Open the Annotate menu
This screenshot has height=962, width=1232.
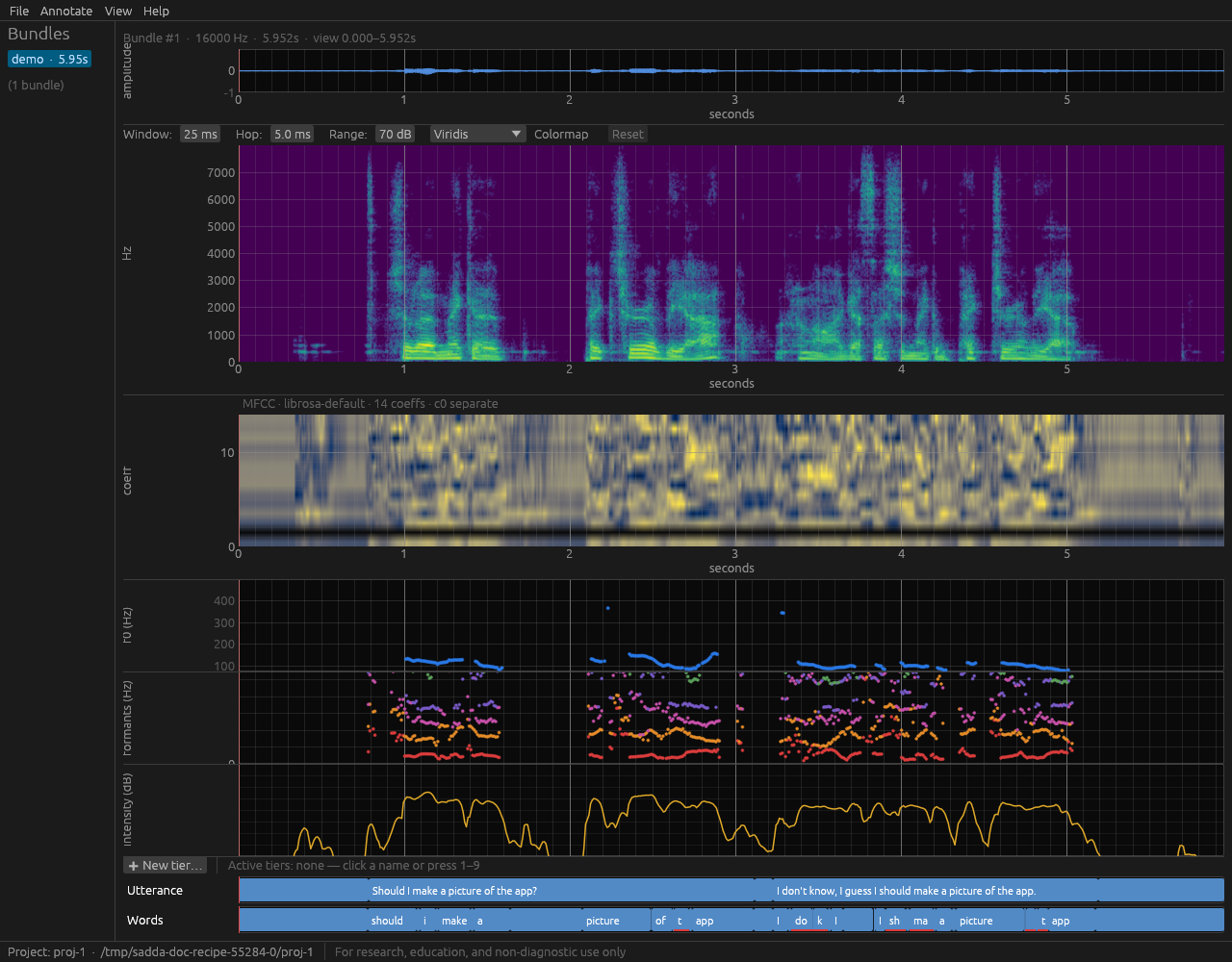pos(66,11)
